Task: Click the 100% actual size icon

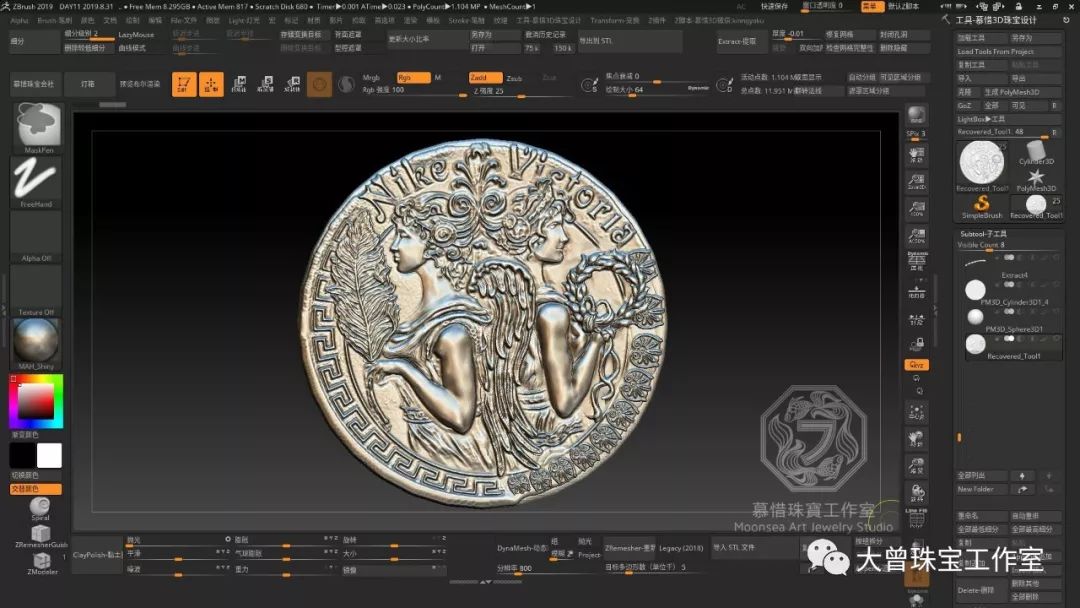Action: pyautogui.click(x=917, y=208)
